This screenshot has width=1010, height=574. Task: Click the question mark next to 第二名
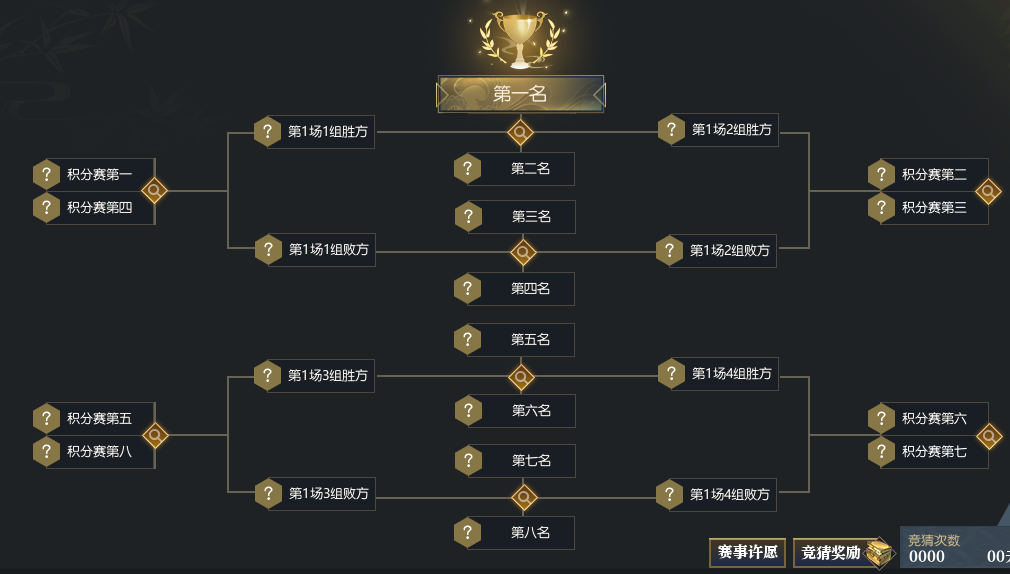[x=468, y=169]
